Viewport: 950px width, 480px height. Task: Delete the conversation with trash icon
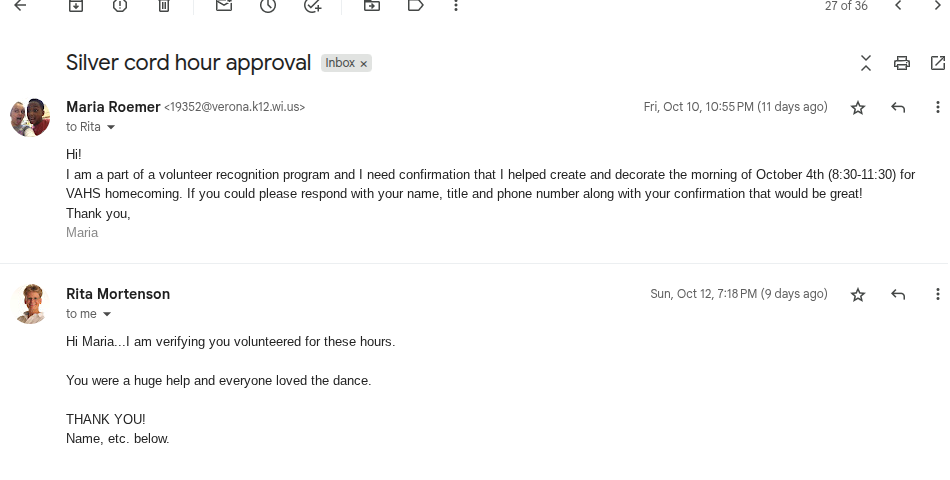(x=164, y=6)
